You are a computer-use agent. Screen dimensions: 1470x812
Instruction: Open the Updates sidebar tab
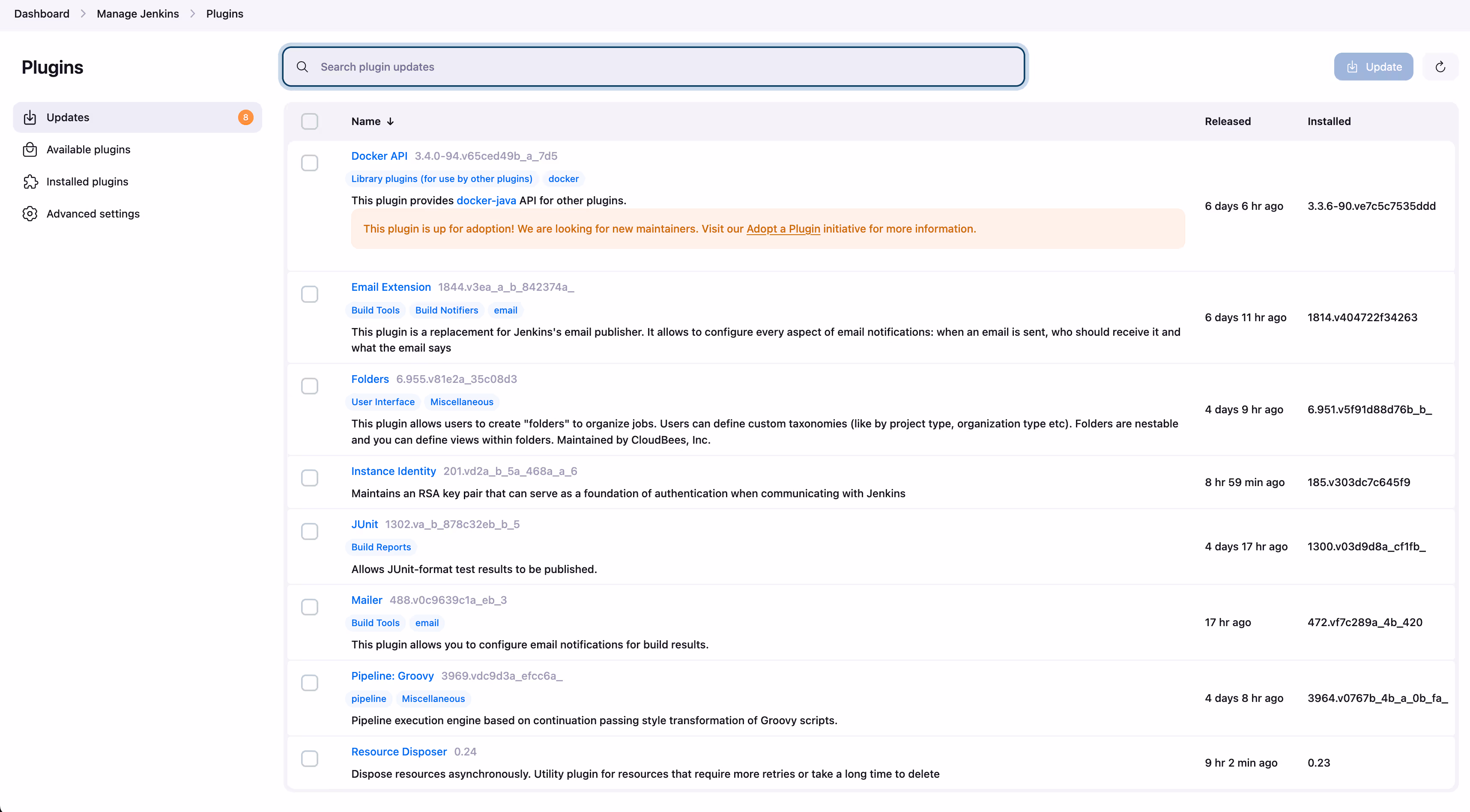click(137, 117)
